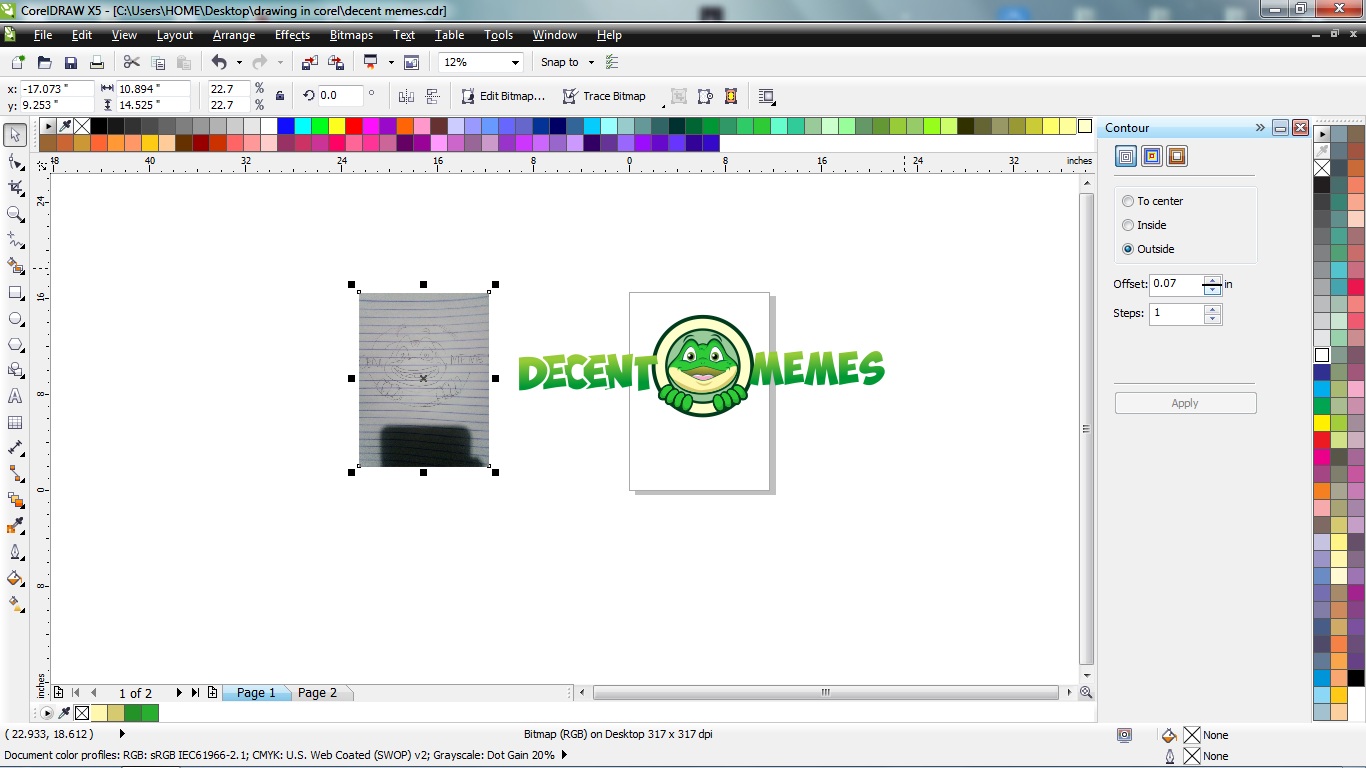Open the Snap to dropdown
The image size is (1366, 768).
pyautogui.click(x=591, y=62)
